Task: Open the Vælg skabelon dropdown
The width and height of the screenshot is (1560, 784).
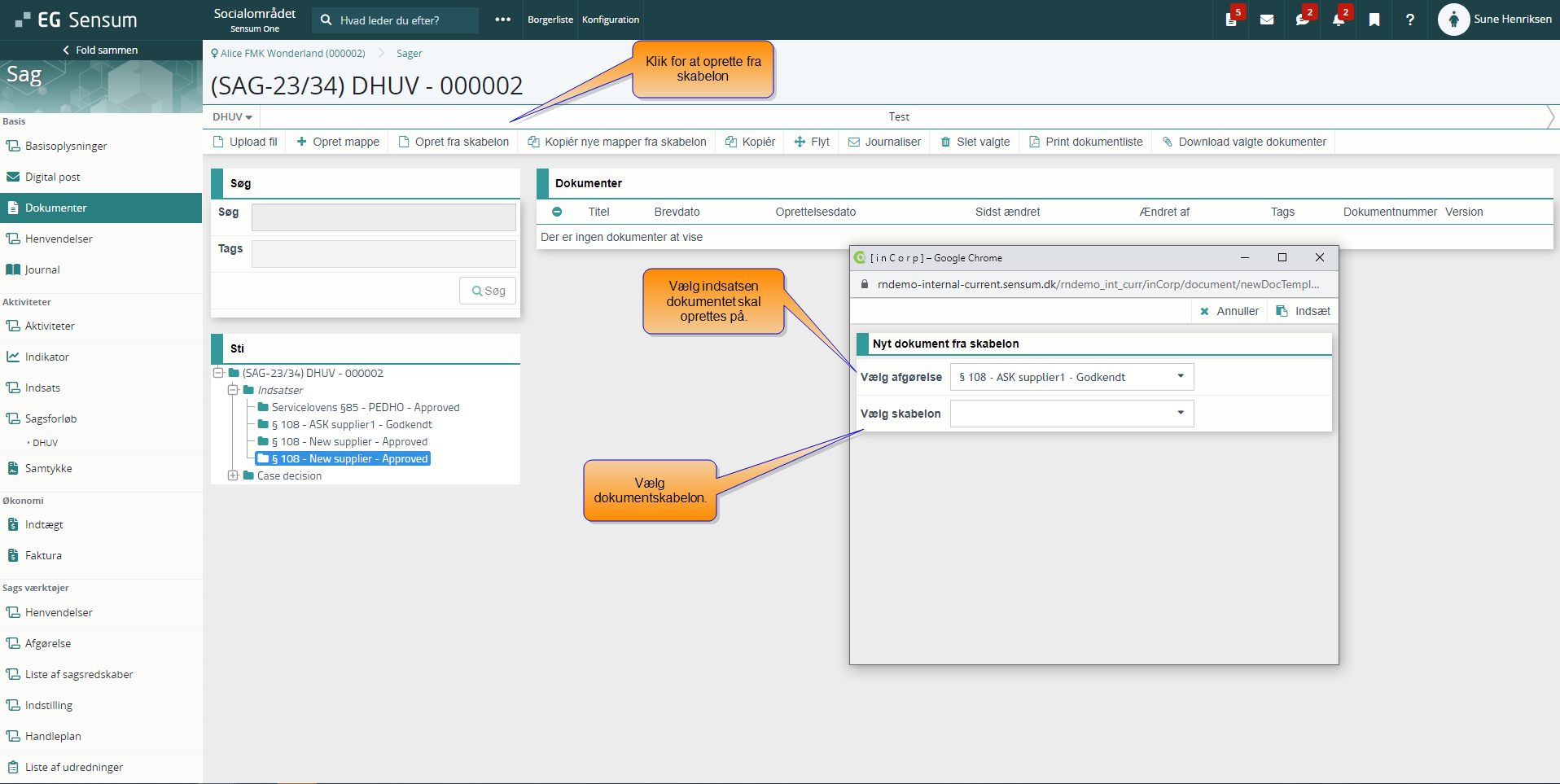Action: 1071,414
